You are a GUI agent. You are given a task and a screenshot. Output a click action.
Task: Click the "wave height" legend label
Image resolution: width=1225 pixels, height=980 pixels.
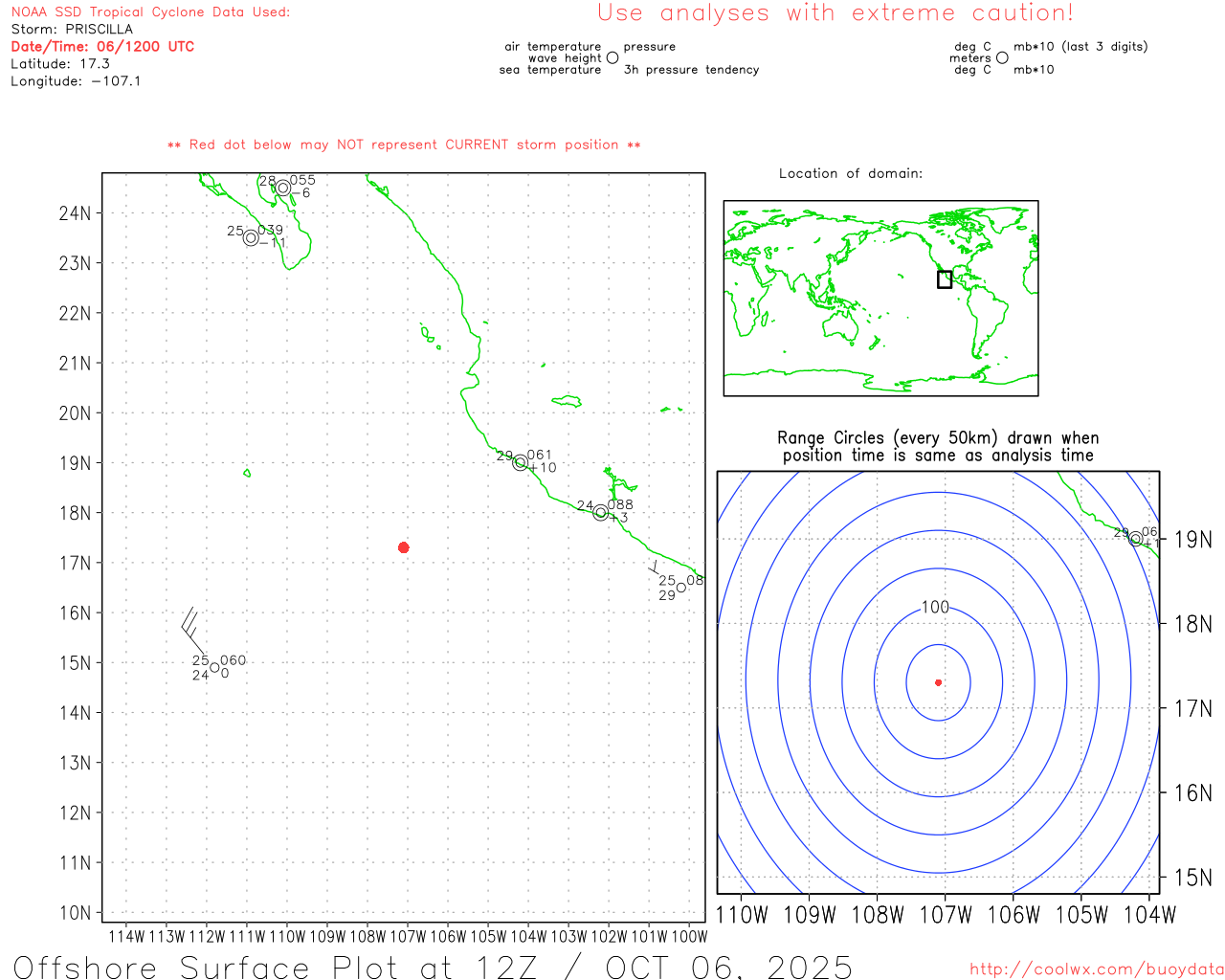pyautogui.click(x=565, y=57)
